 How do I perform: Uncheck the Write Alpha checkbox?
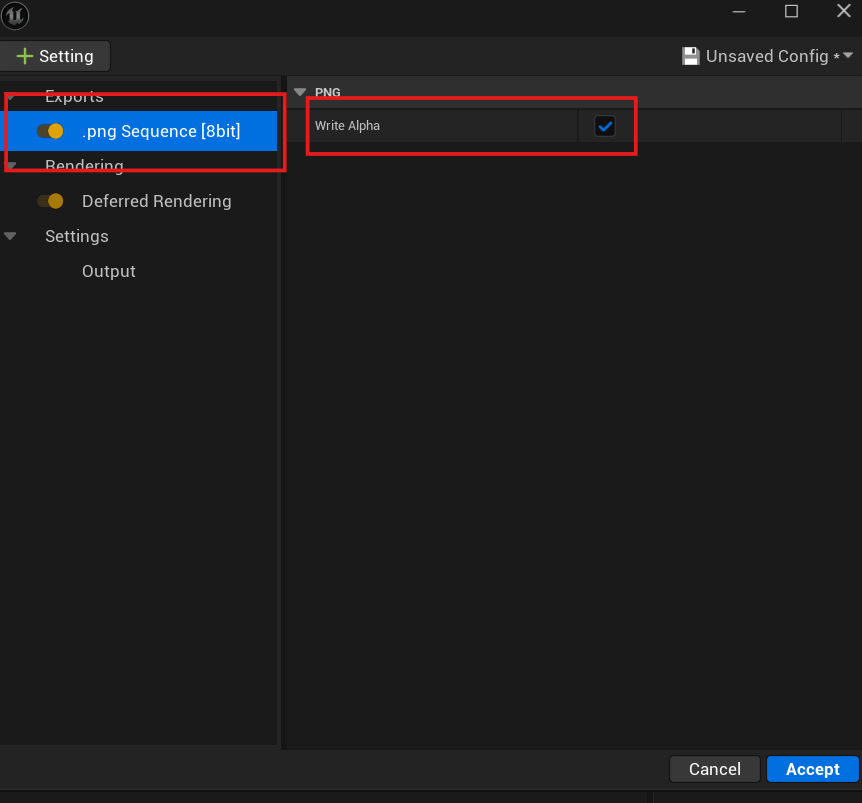604,126
